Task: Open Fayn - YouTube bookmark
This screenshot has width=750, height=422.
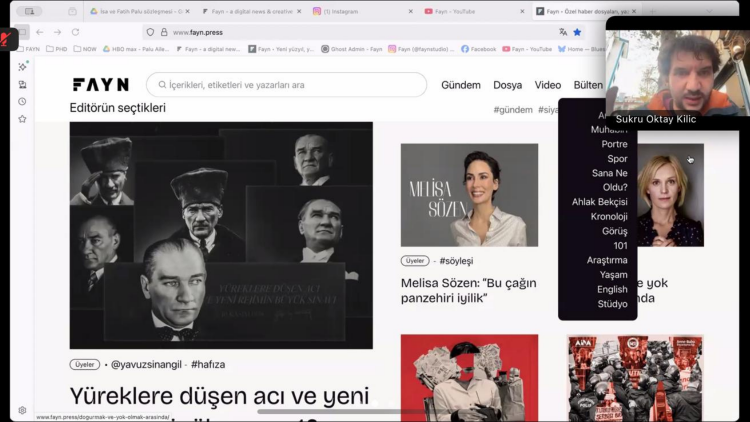Action: [527, 49]
